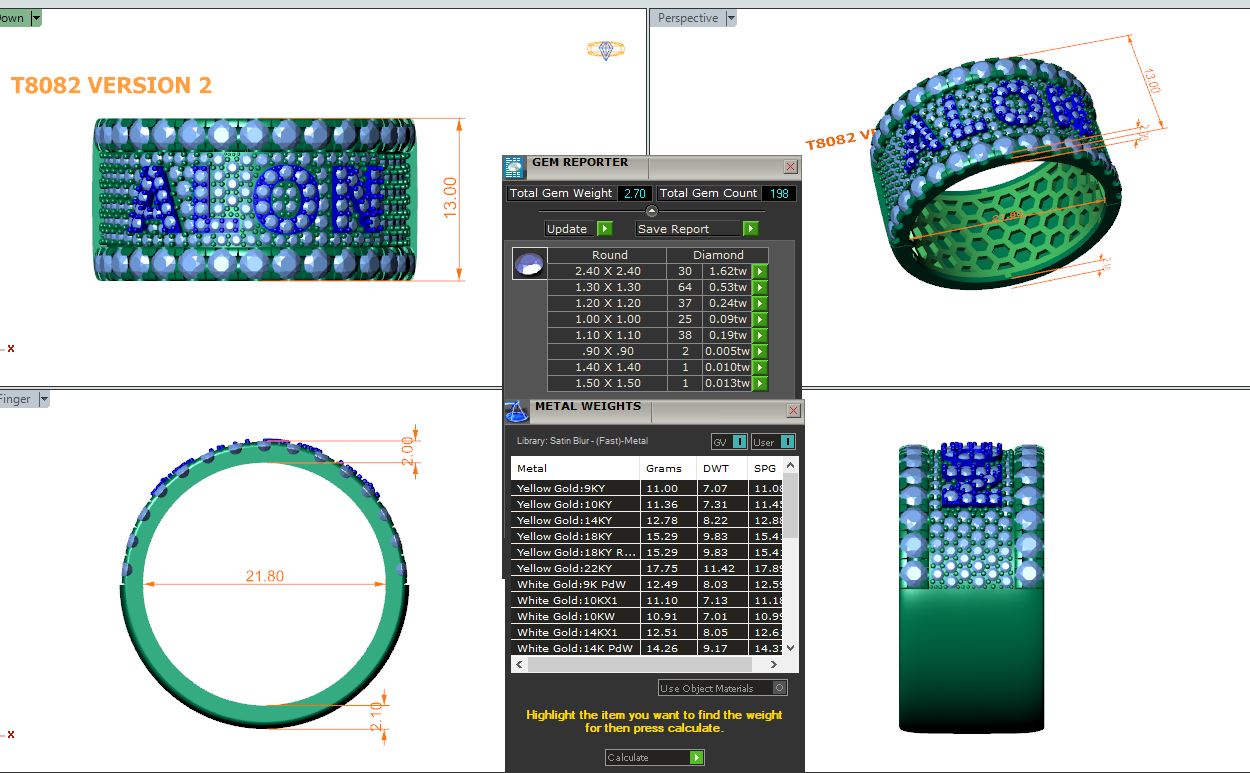Toggle the GV library switch
The width and height of the screenshot is (1250, 773).
point(729,442)
